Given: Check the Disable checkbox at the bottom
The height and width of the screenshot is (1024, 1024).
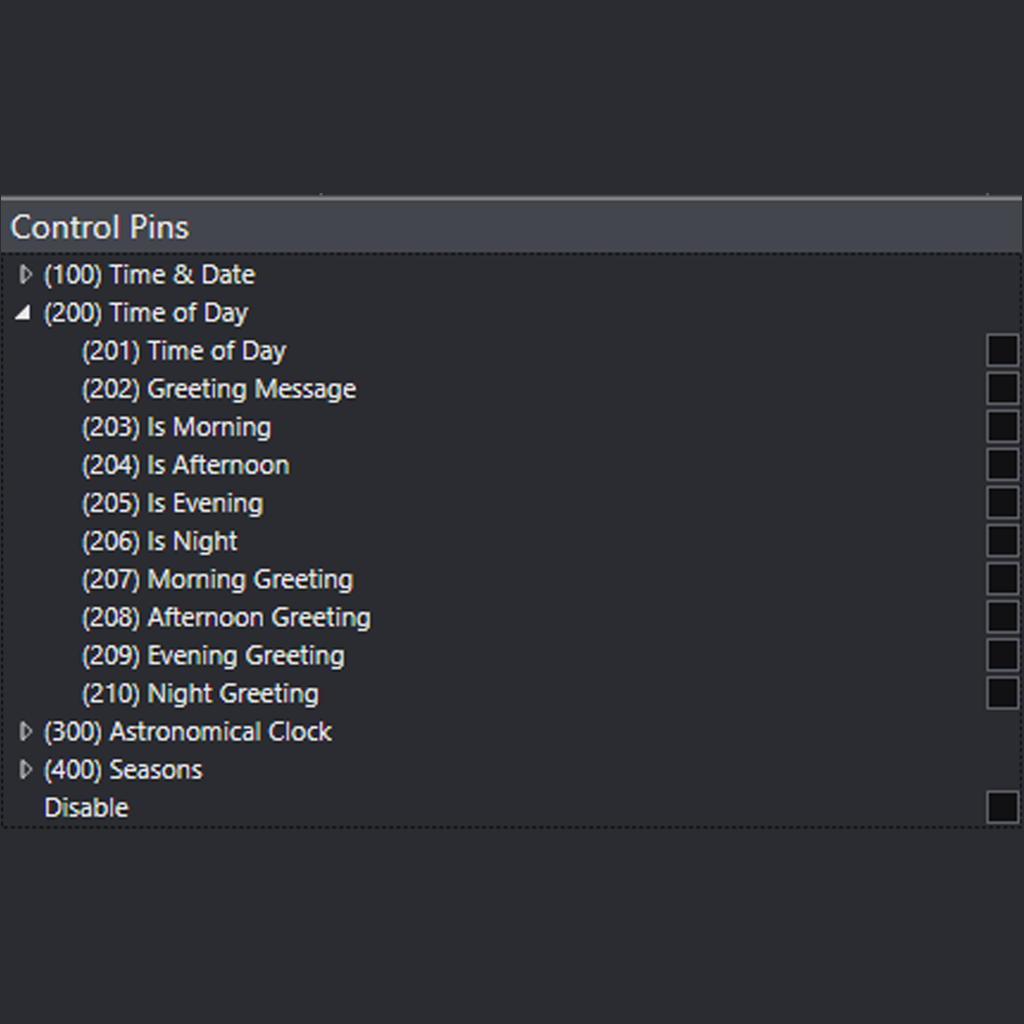Looking at the screenshot, I should click(1001, 806).
